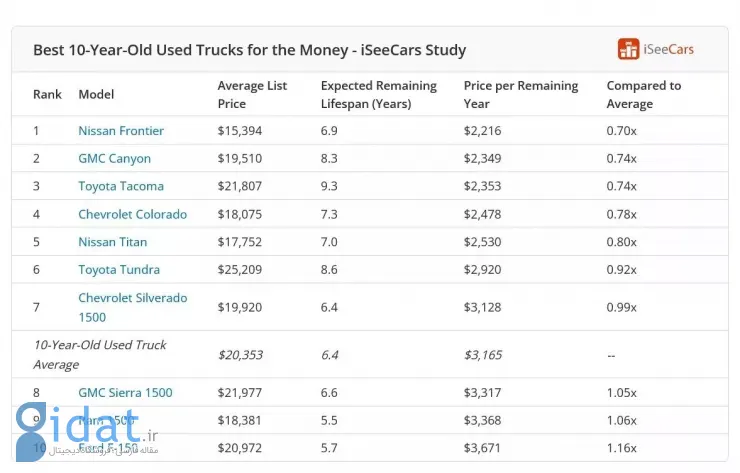The width and height of the screenshot is (740, 473).
Task: Select the Model column header
Action: click(96, 94)
